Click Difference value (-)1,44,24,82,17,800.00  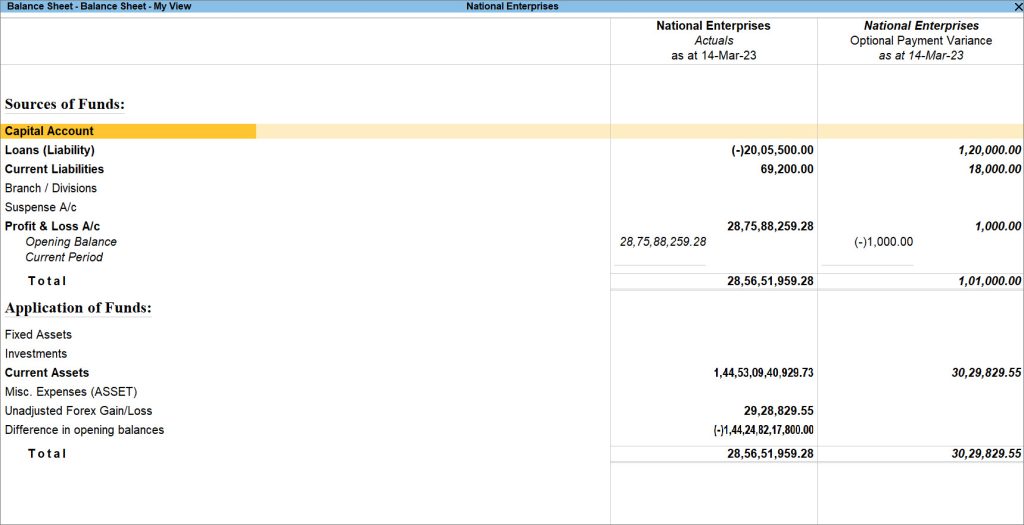(763, 430)
